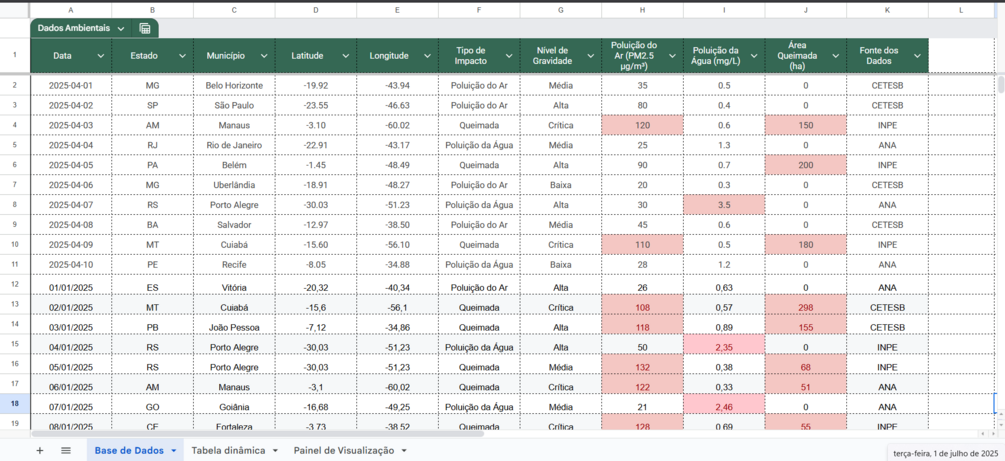Screen dimensions: 1005x461
Task: Click the table view icon beside Dados Ambientais
Action: point(145,29)
